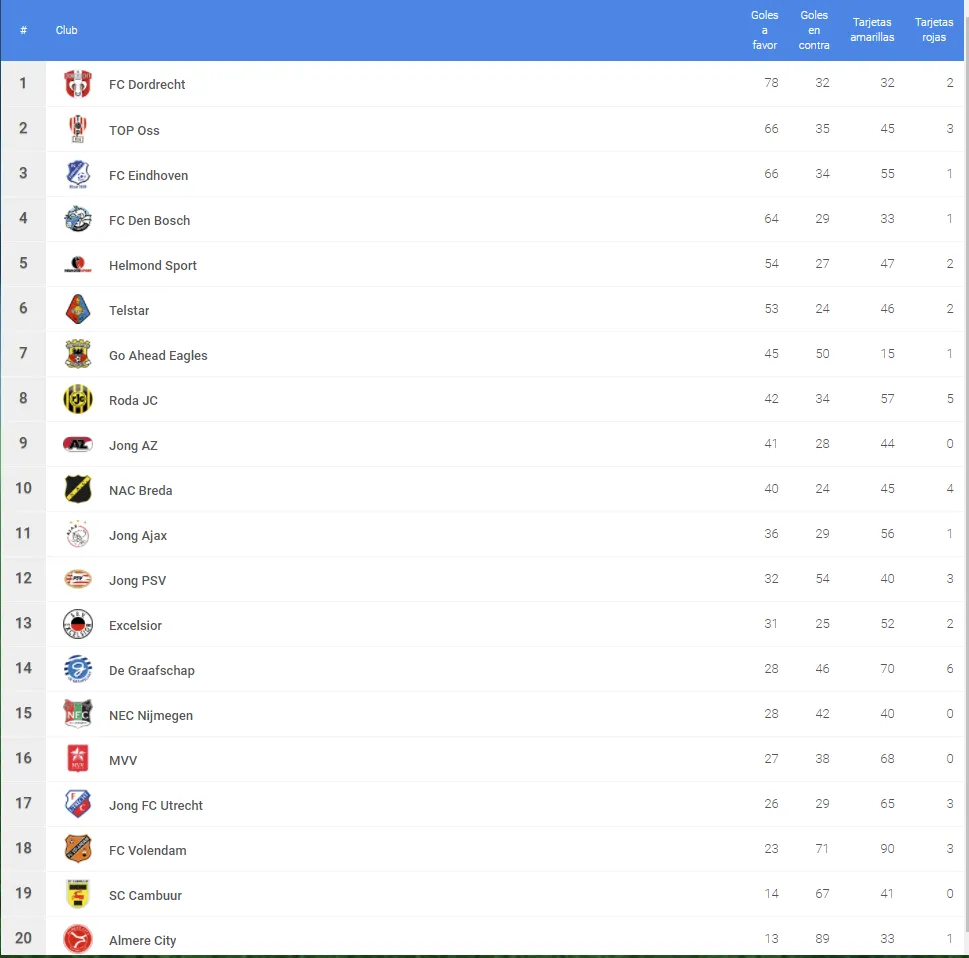
Task: Click the Almere City red crest
Action: pos(78,939)
